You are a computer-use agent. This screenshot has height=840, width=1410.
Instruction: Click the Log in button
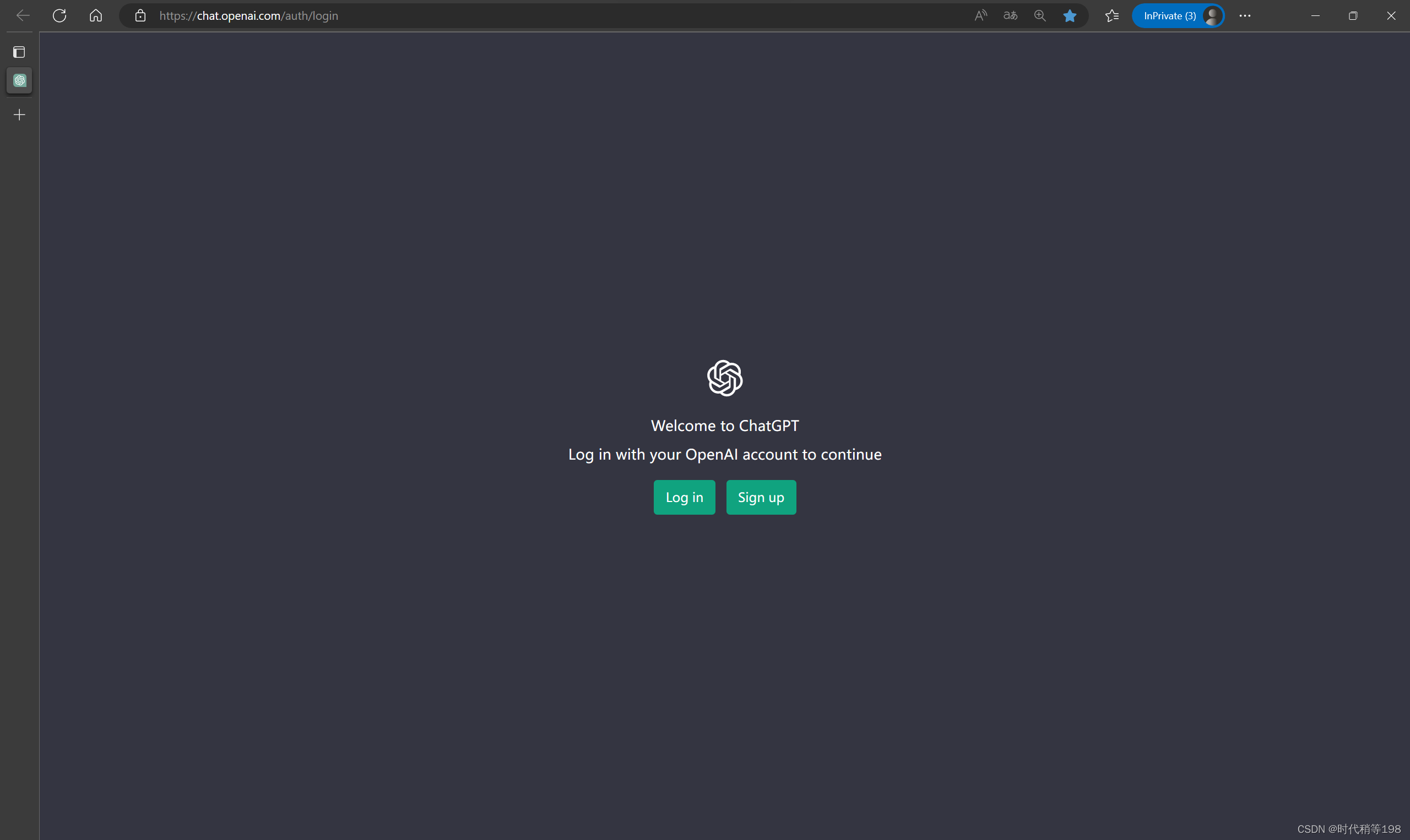[684, 497]
